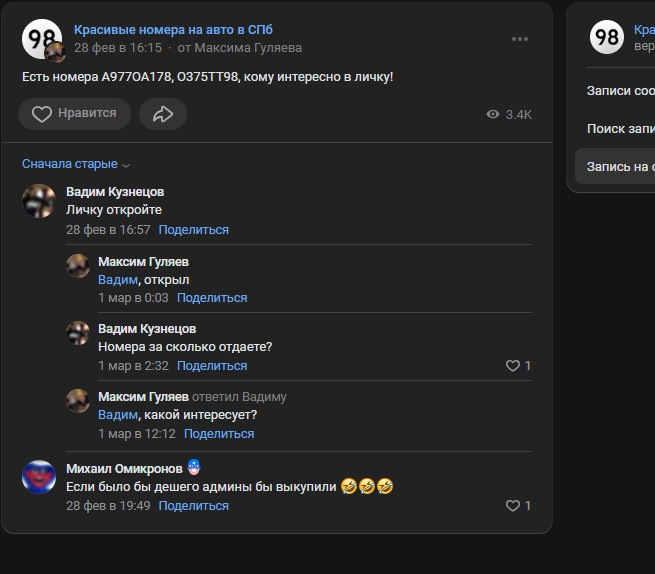Select the Записи сообщества menu item in the sidebar
This screenshot has width=655, height=574.
[x=621, y=91]
